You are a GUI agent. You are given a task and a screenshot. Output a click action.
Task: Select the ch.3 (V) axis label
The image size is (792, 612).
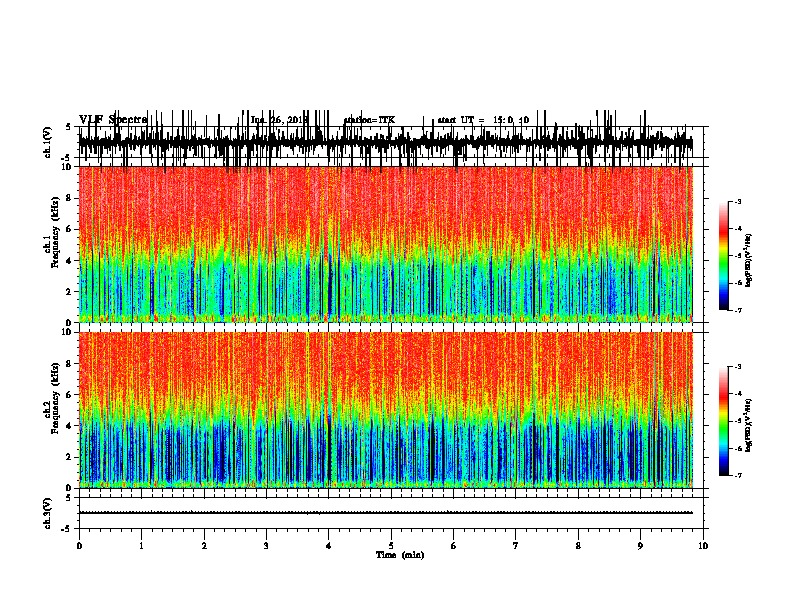point(48,514)
